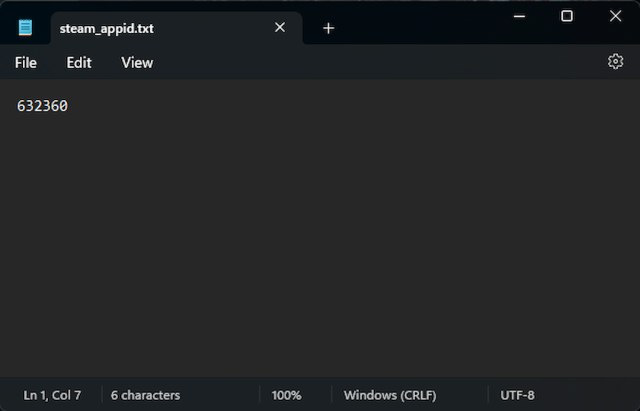Maximize the Notepad window
Image resolution: width=640 pixels, height=411 pixels.
click(x=567, y=16)
